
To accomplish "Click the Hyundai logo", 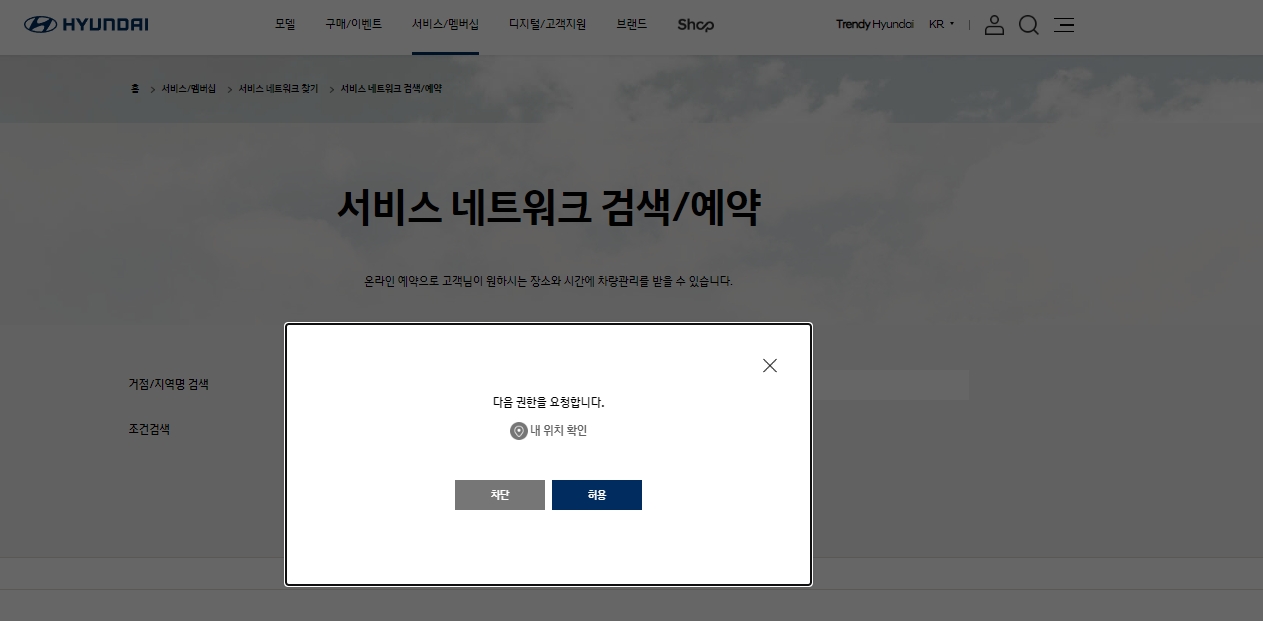I will coord(85,25).
